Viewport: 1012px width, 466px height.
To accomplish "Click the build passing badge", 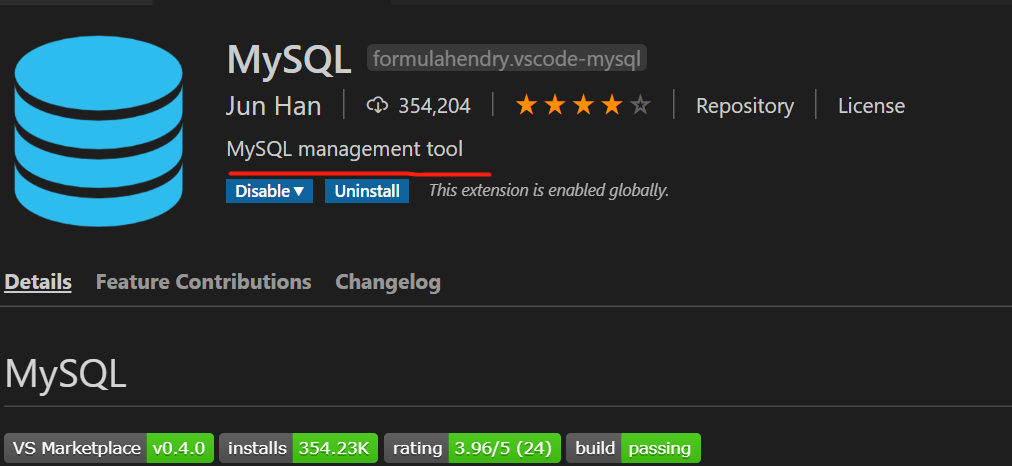I will 634,448.
